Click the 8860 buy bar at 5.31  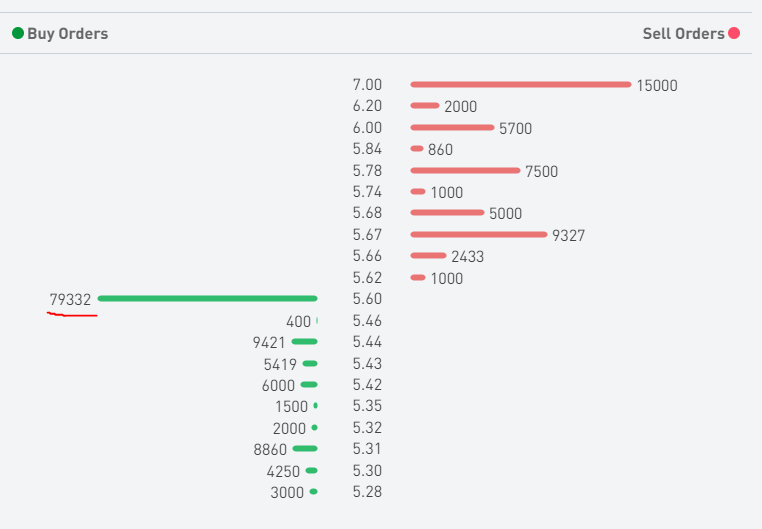pyautogui.click(x=305, y=449)
